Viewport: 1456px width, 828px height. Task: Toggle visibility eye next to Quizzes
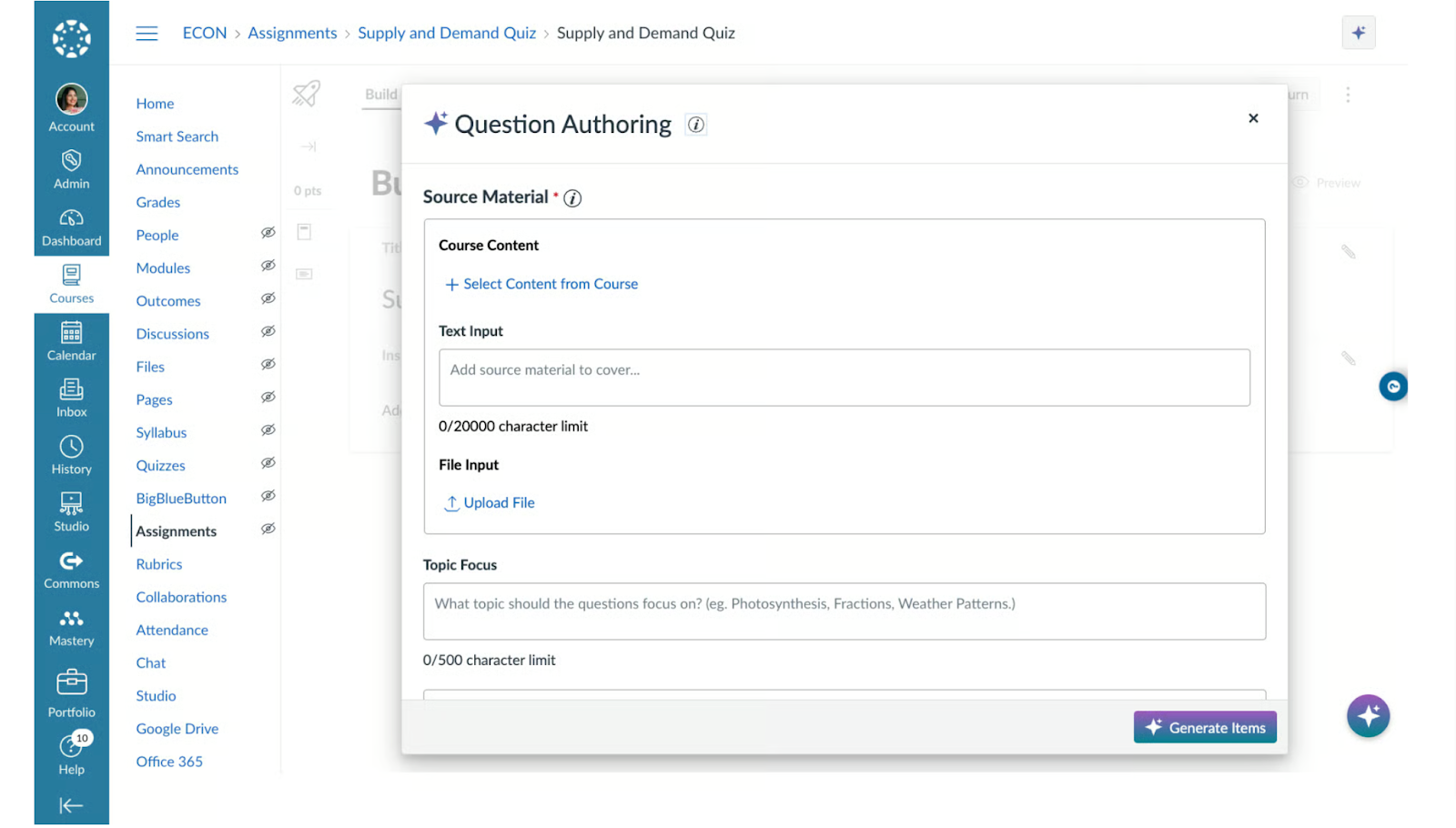(268, 463)
